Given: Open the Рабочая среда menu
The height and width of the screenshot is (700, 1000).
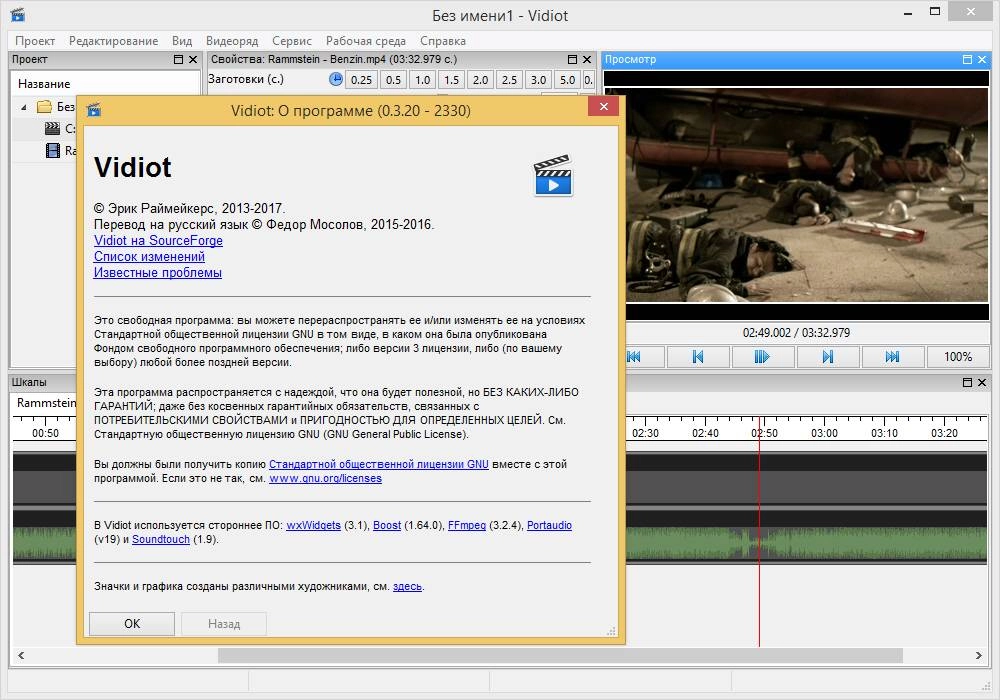Looking at the screenshot, I should [365, 41].
